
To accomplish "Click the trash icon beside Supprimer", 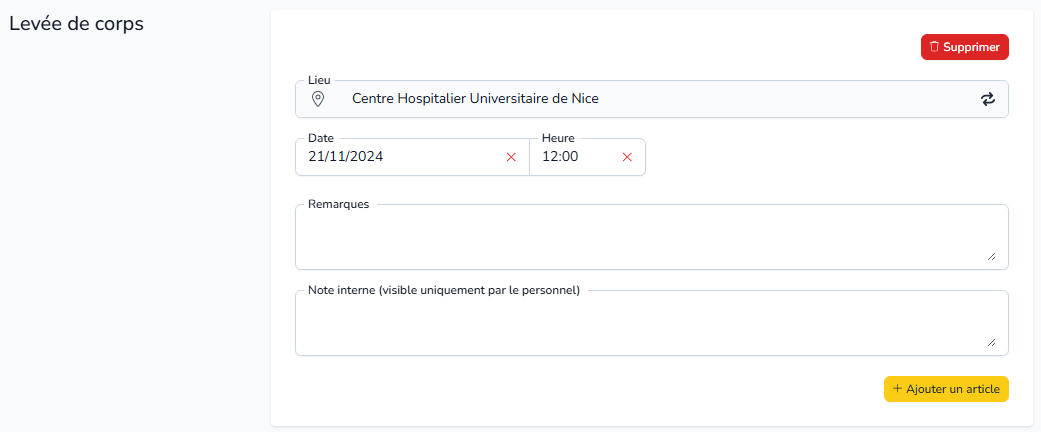I will click(x=934, y=47).
